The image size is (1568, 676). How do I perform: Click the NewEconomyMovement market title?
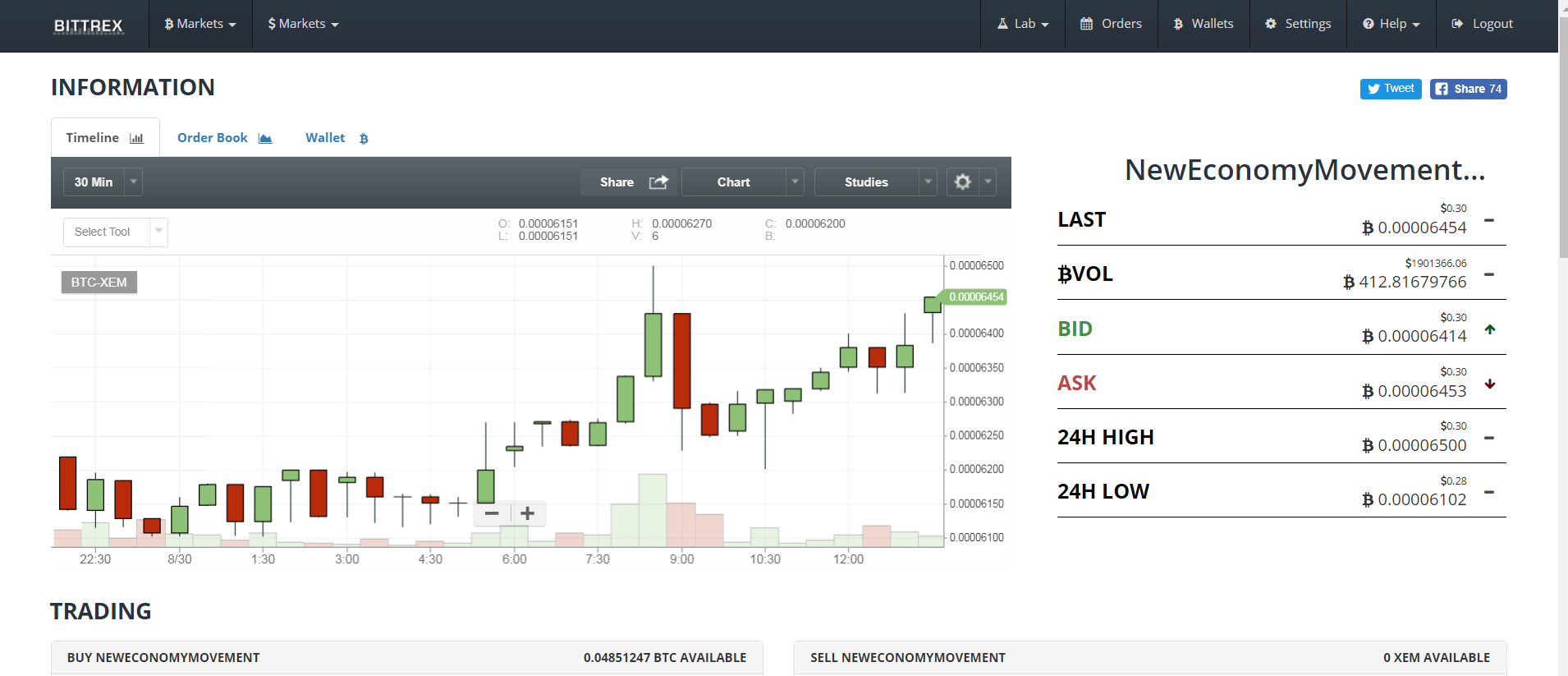point(1304,170)
